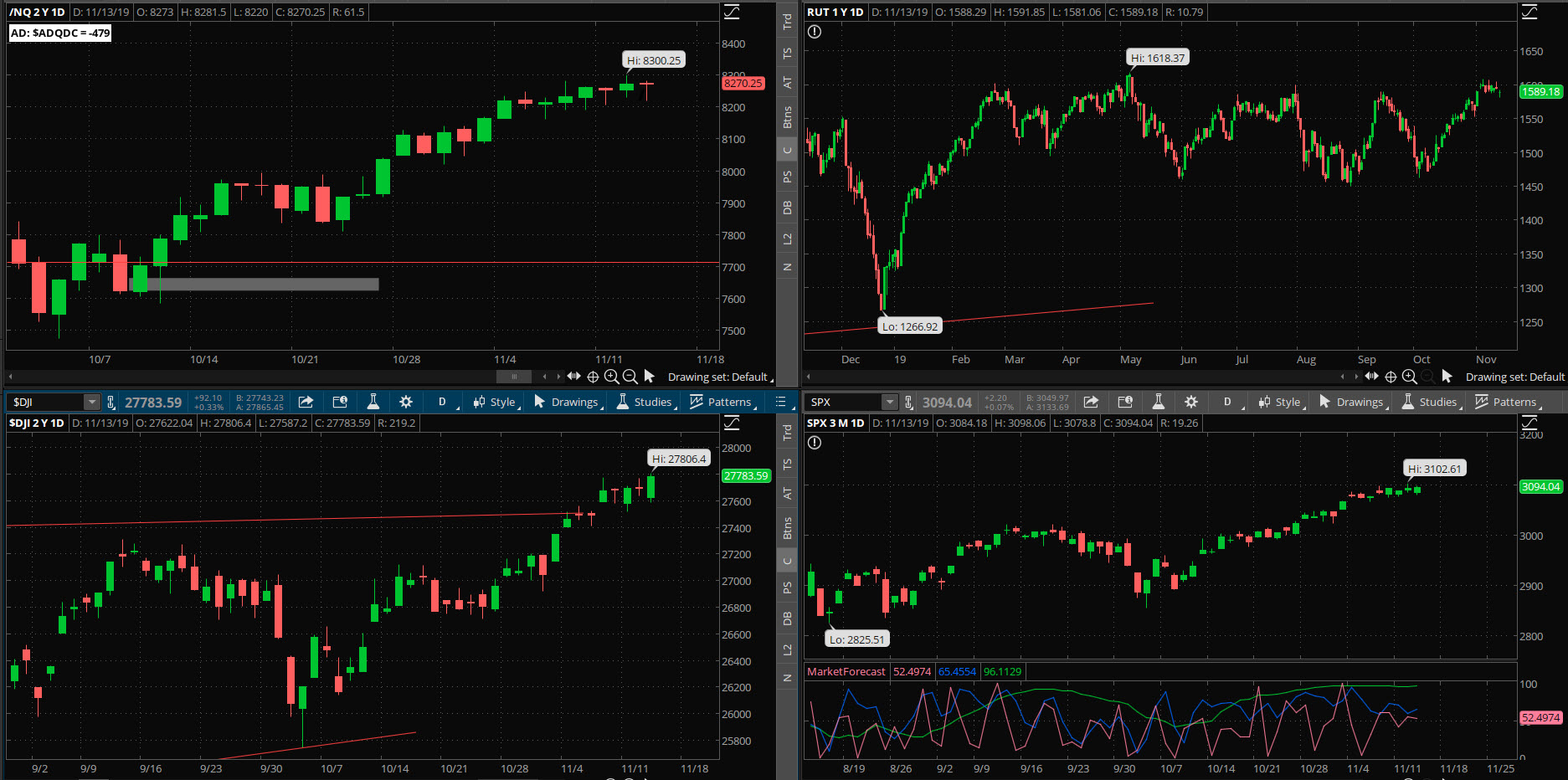
Task: Click the share icon in SPX toolbar
Action: coord(1091,402)
